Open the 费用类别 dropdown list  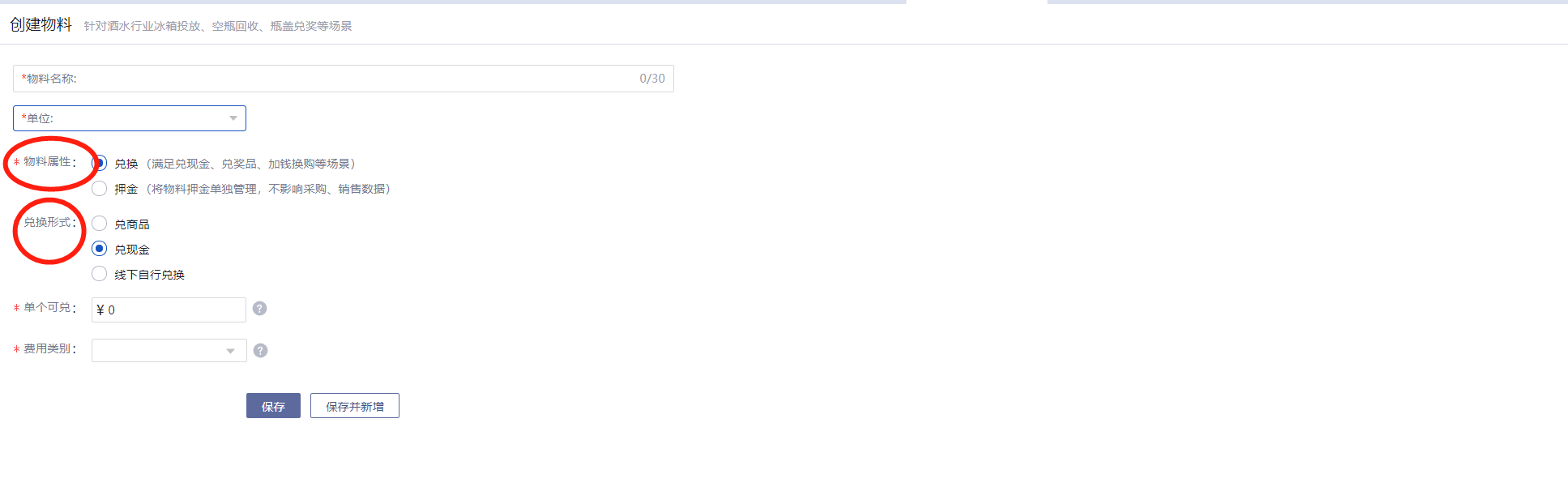tap(169, 351)
